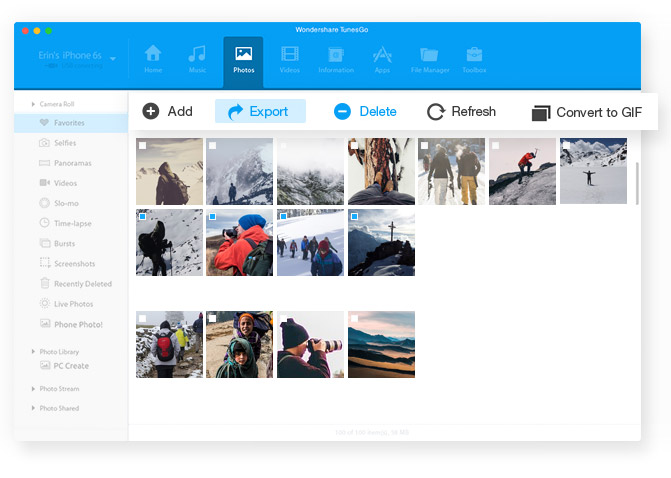Click the Convert to GIF stacked icon
The width and height of the screenshot is (671, 478).
point(541,113)
